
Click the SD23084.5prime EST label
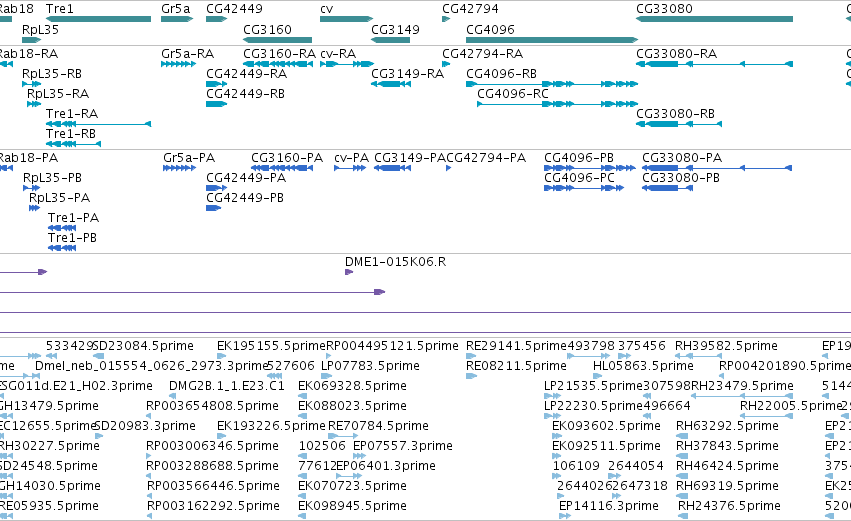[x=143, y=346]
